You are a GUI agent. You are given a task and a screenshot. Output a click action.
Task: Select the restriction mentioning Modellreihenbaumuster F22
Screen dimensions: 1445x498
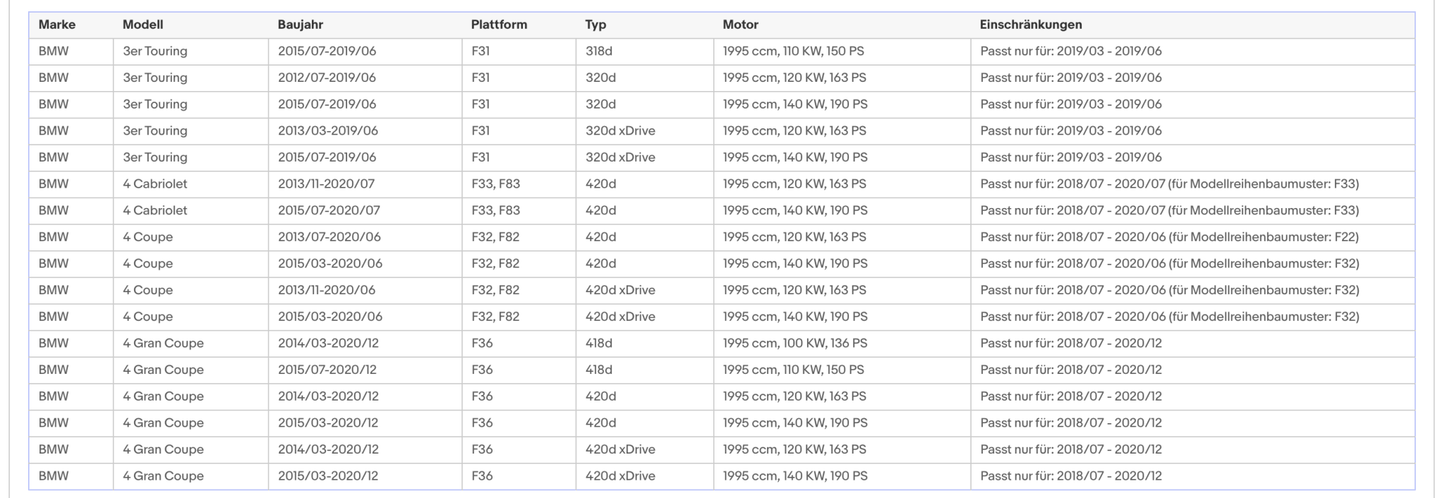1169,237
